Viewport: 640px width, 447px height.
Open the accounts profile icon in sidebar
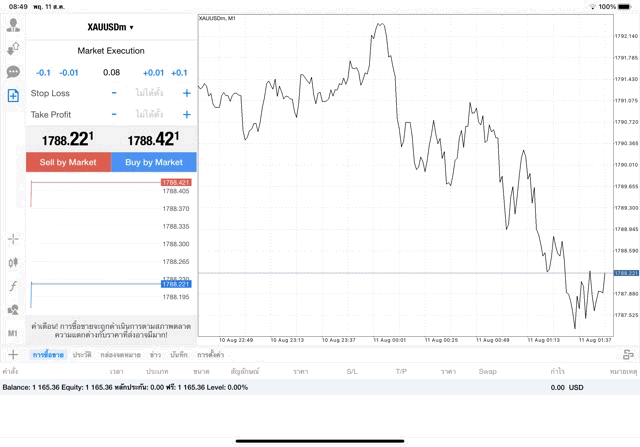[x=13, y=25]
